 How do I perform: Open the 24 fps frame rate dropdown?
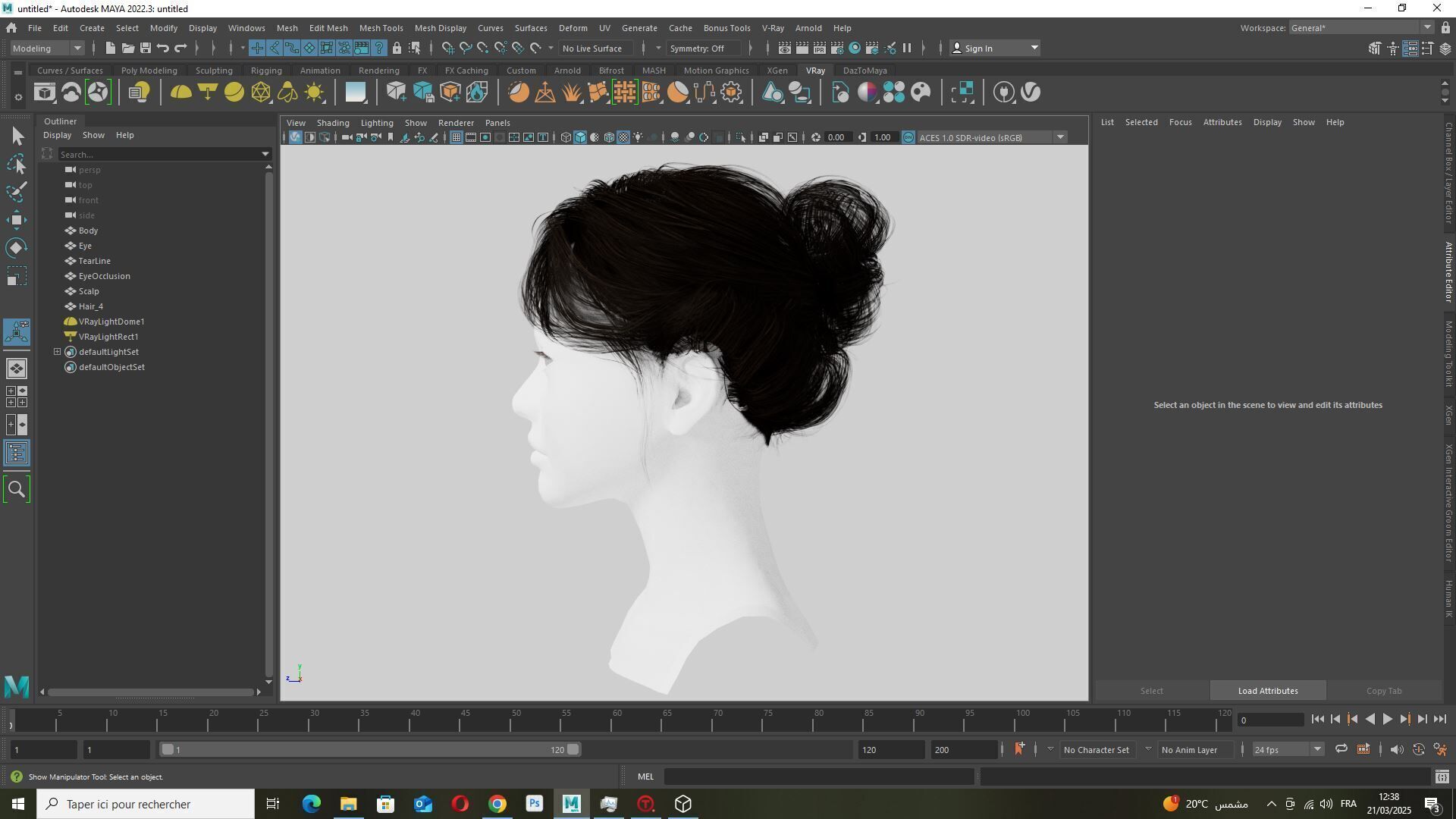pos(1288,750)
